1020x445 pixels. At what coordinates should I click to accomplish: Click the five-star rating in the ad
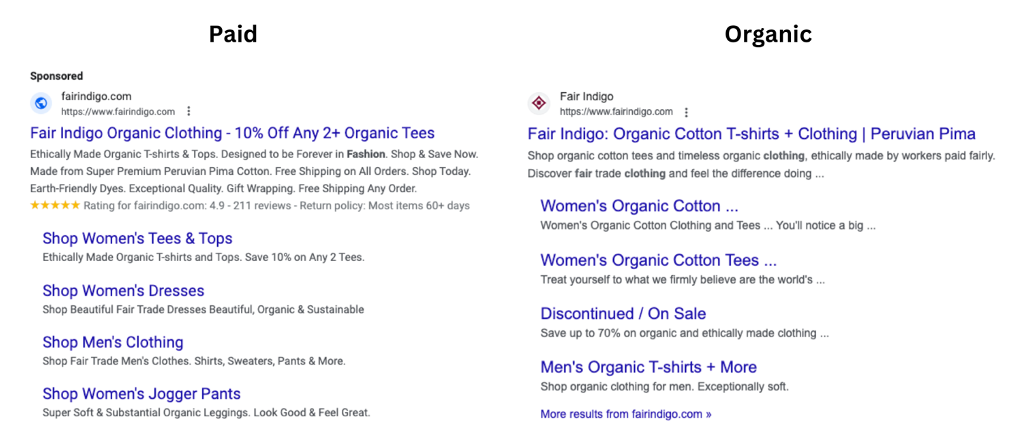pos(55,206)
